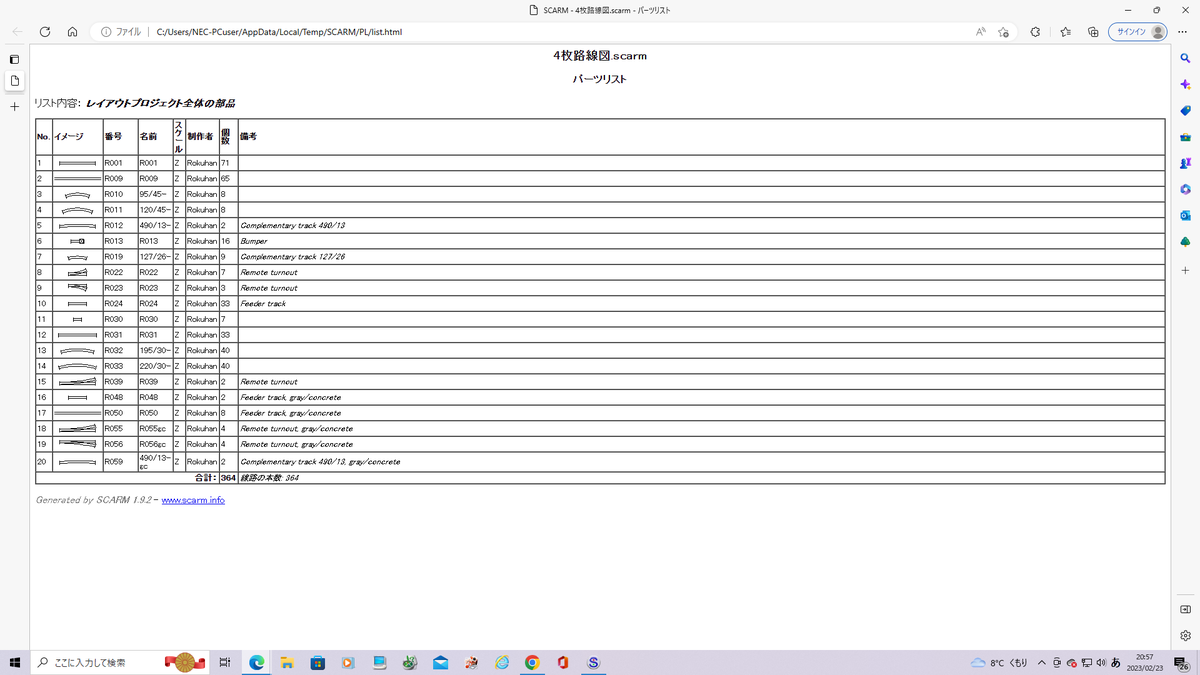The image size is (1200, 675).
Task: Open a new tab with plus icon
Action: [x=14, y=106]
